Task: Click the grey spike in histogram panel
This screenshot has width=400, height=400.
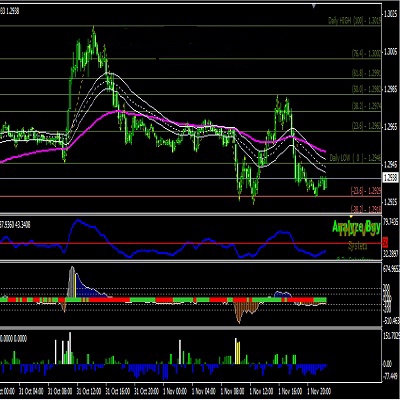Action: 71,282
